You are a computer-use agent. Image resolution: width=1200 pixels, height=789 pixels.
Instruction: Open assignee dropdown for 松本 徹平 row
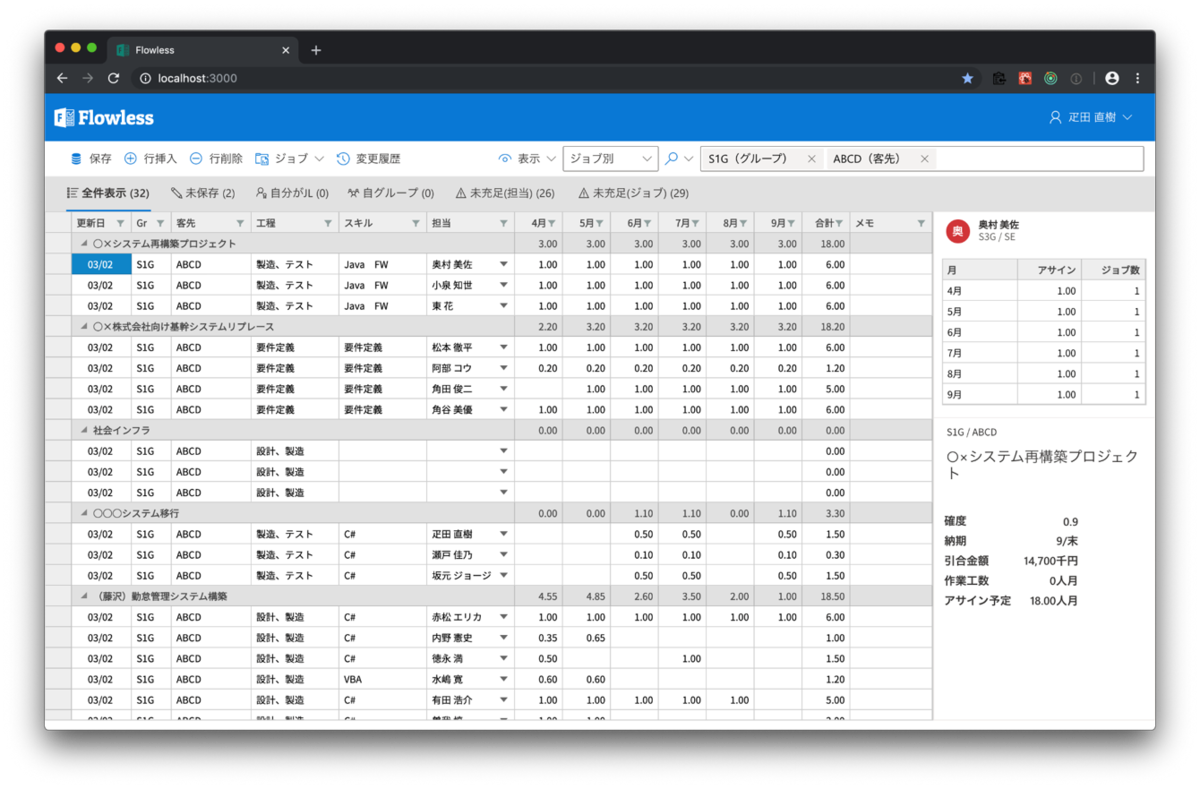coord(503,348)
